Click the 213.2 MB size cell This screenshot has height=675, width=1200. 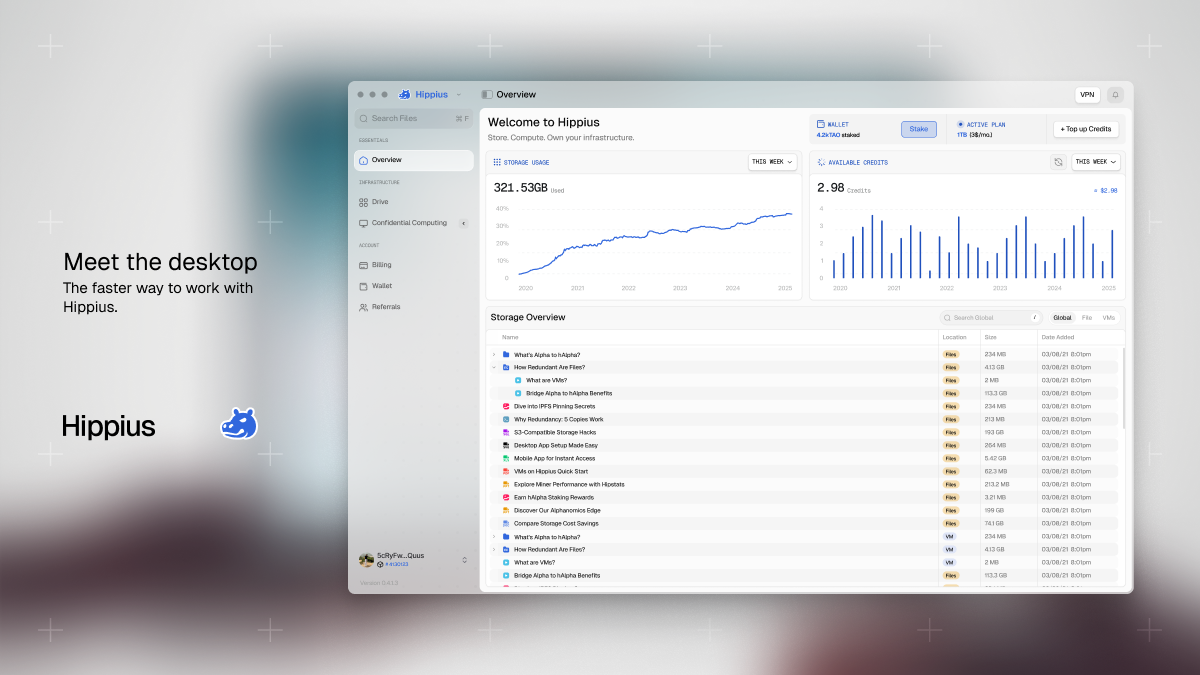997,484
